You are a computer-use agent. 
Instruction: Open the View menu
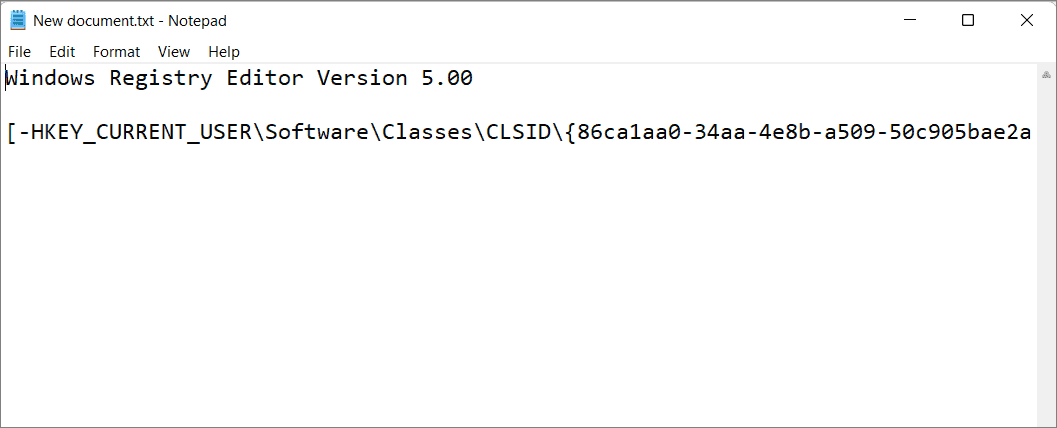[x=174, y=52]
